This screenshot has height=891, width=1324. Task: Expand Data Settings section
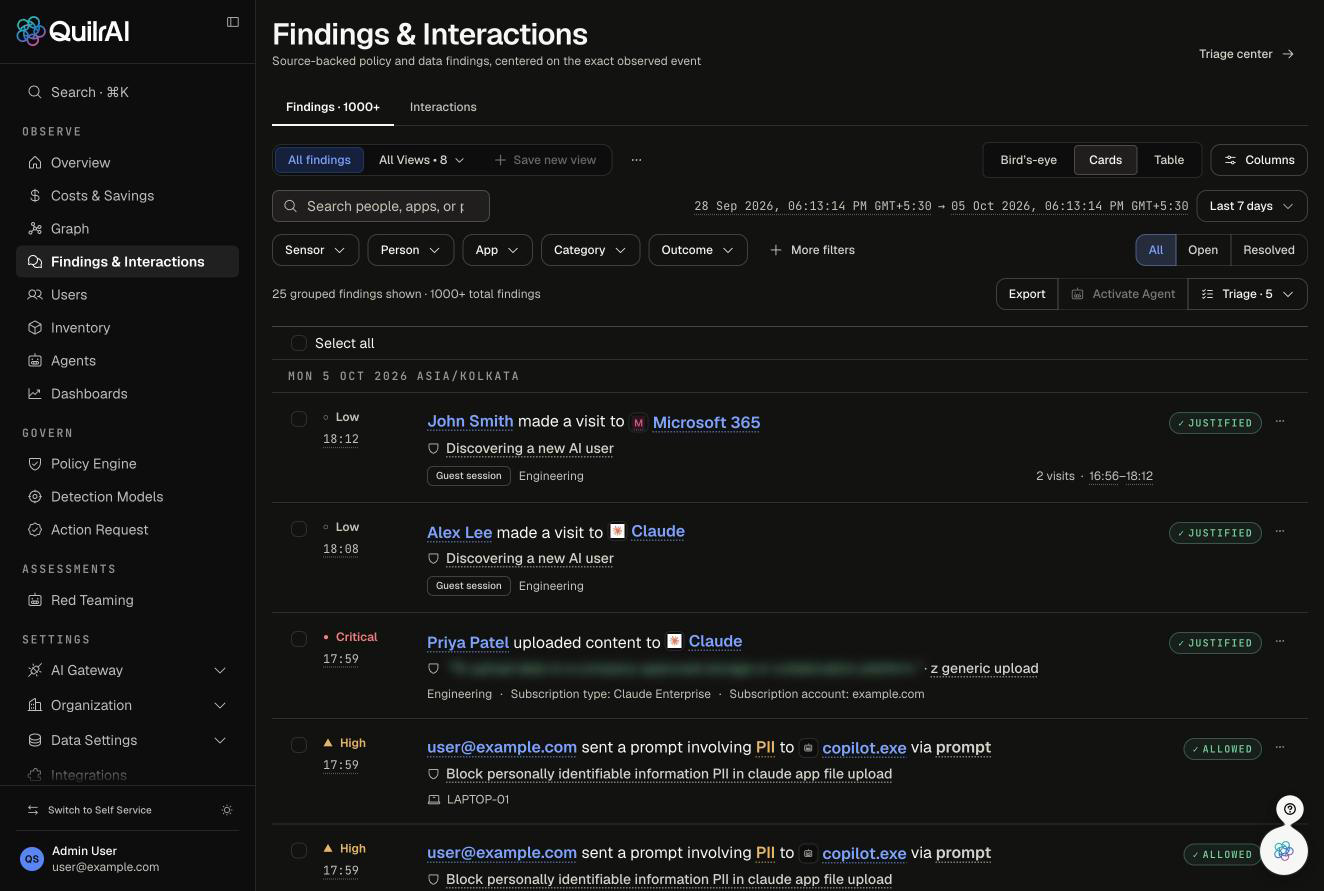coord(127,740)
